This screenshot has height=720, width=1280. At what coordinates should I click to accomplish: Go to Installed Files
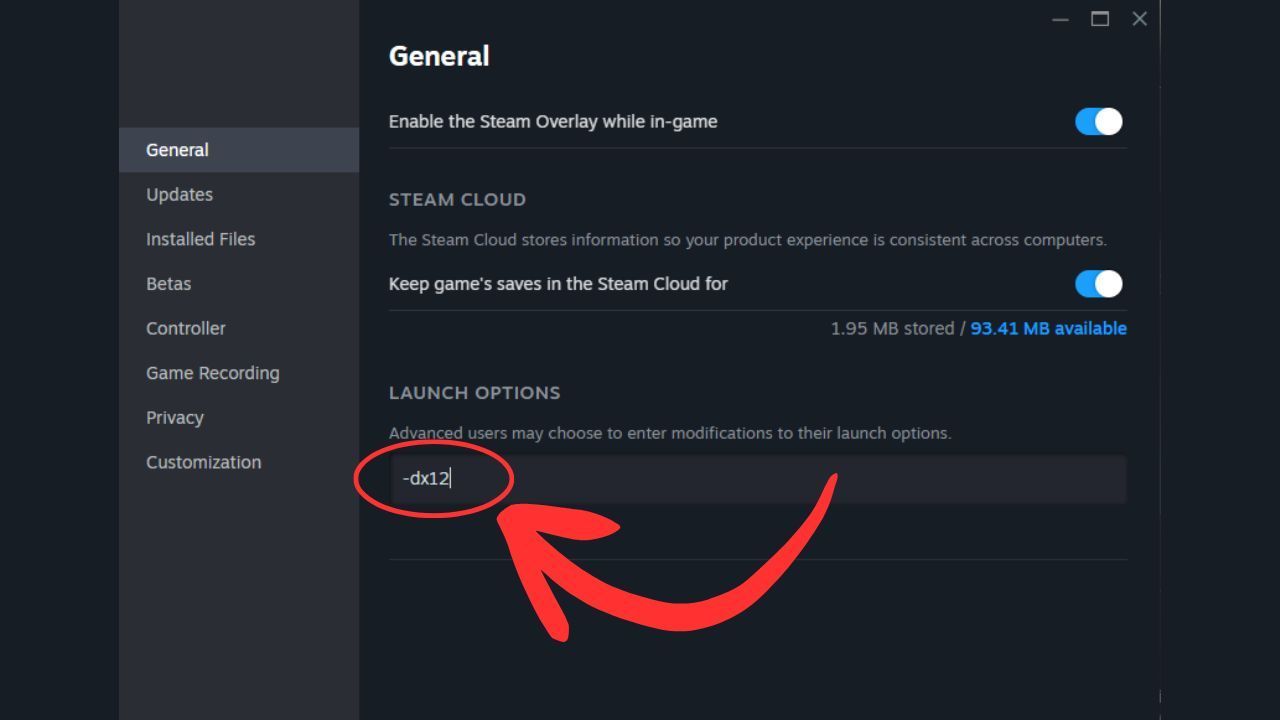[x=201, y=239]
